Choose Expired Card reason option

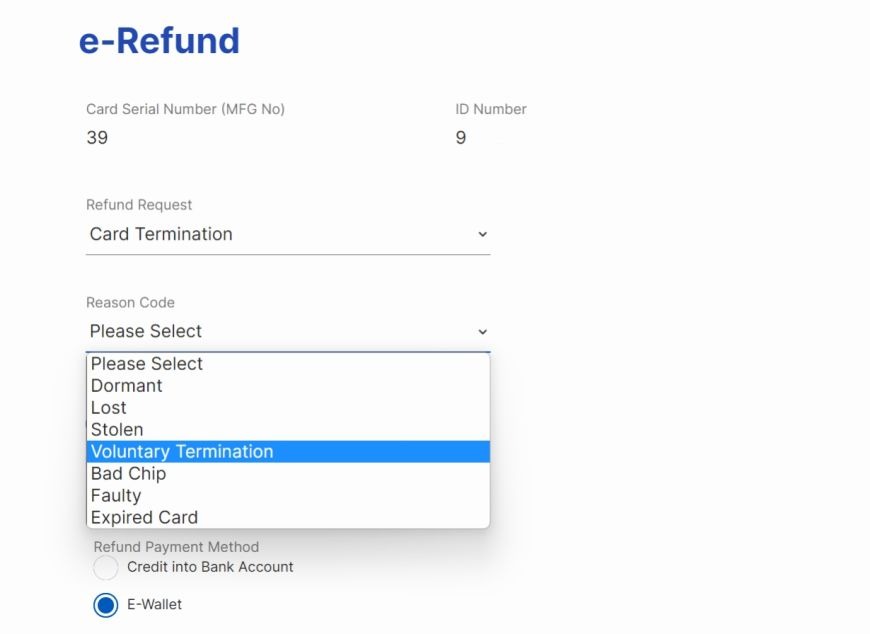coord(144,518)
